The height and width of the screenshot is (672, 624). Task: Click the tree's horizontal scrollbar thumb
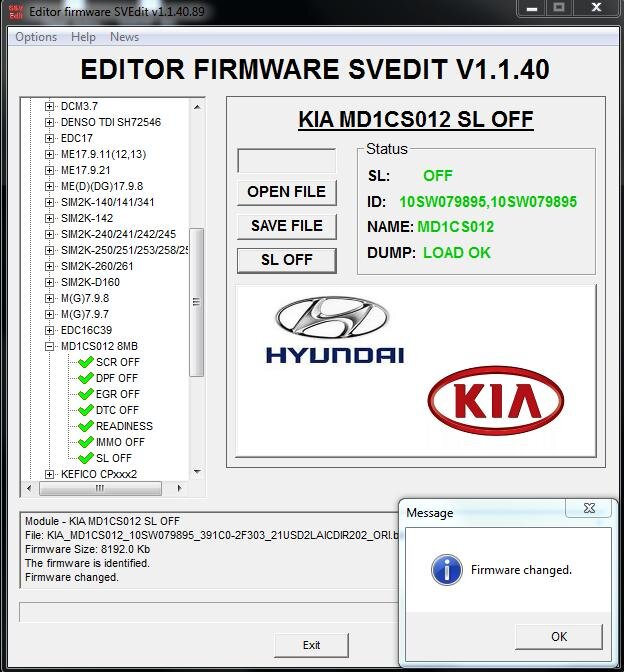click(100, 488)
